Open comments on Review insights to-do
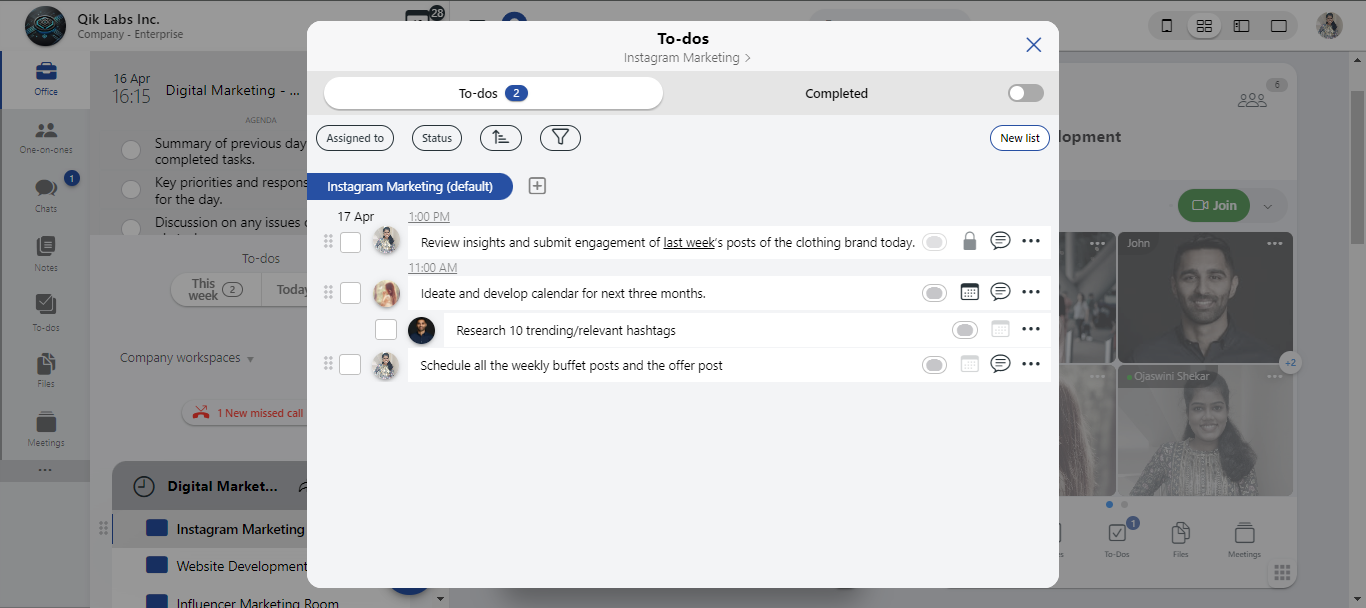 click(x=1000, y=241)
